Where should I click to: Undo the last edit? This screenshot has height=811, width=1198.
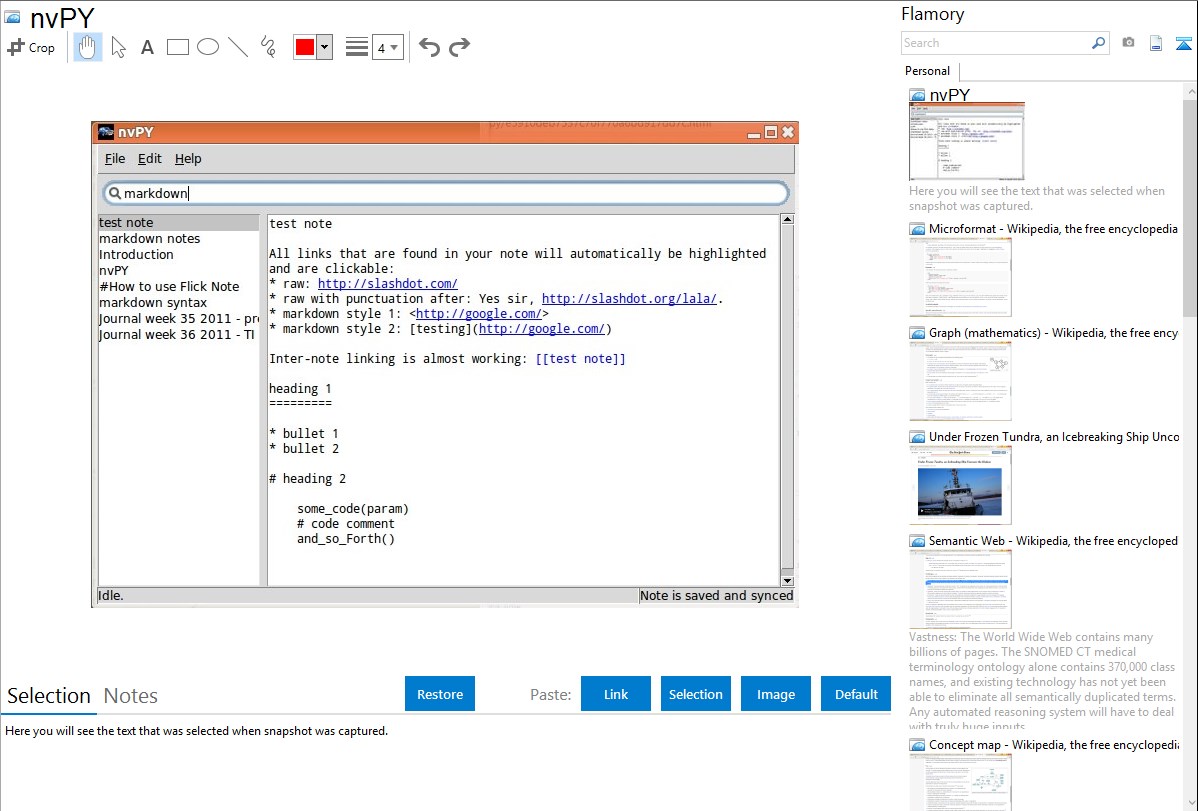(429, 47)
